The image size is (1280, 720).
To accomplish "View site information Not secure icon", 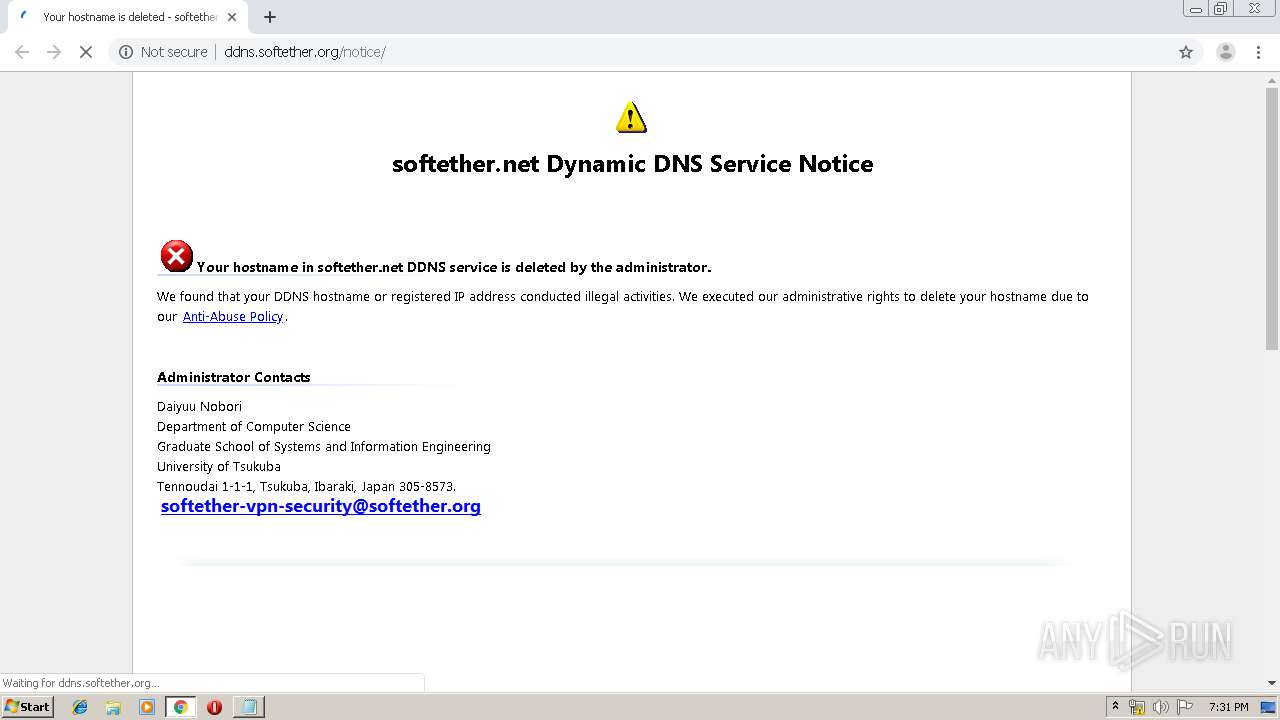I will point(126,52).
